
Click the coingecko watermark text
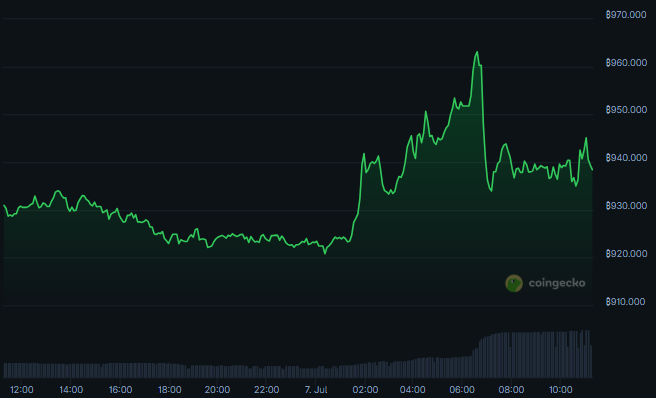[x=557, y=283]
